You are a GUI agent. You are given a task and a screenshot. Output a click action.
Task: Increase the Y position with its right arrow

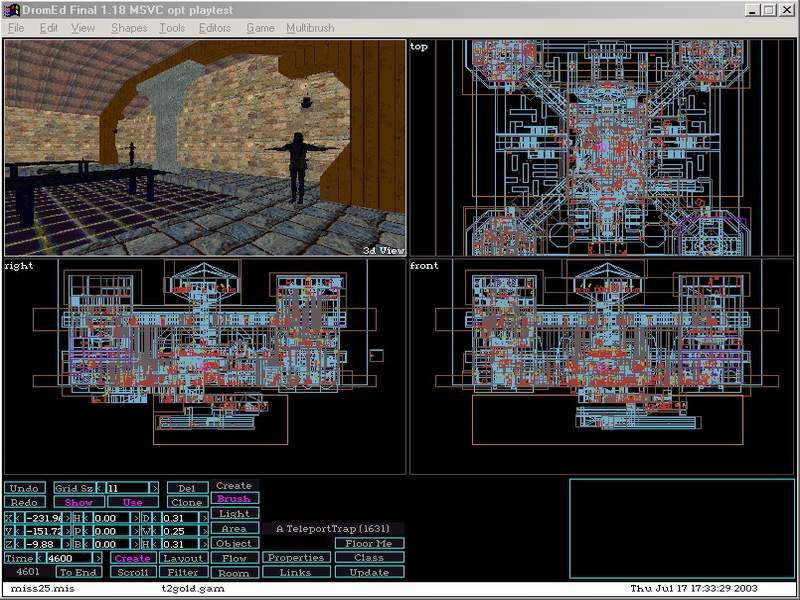[68, 531]
